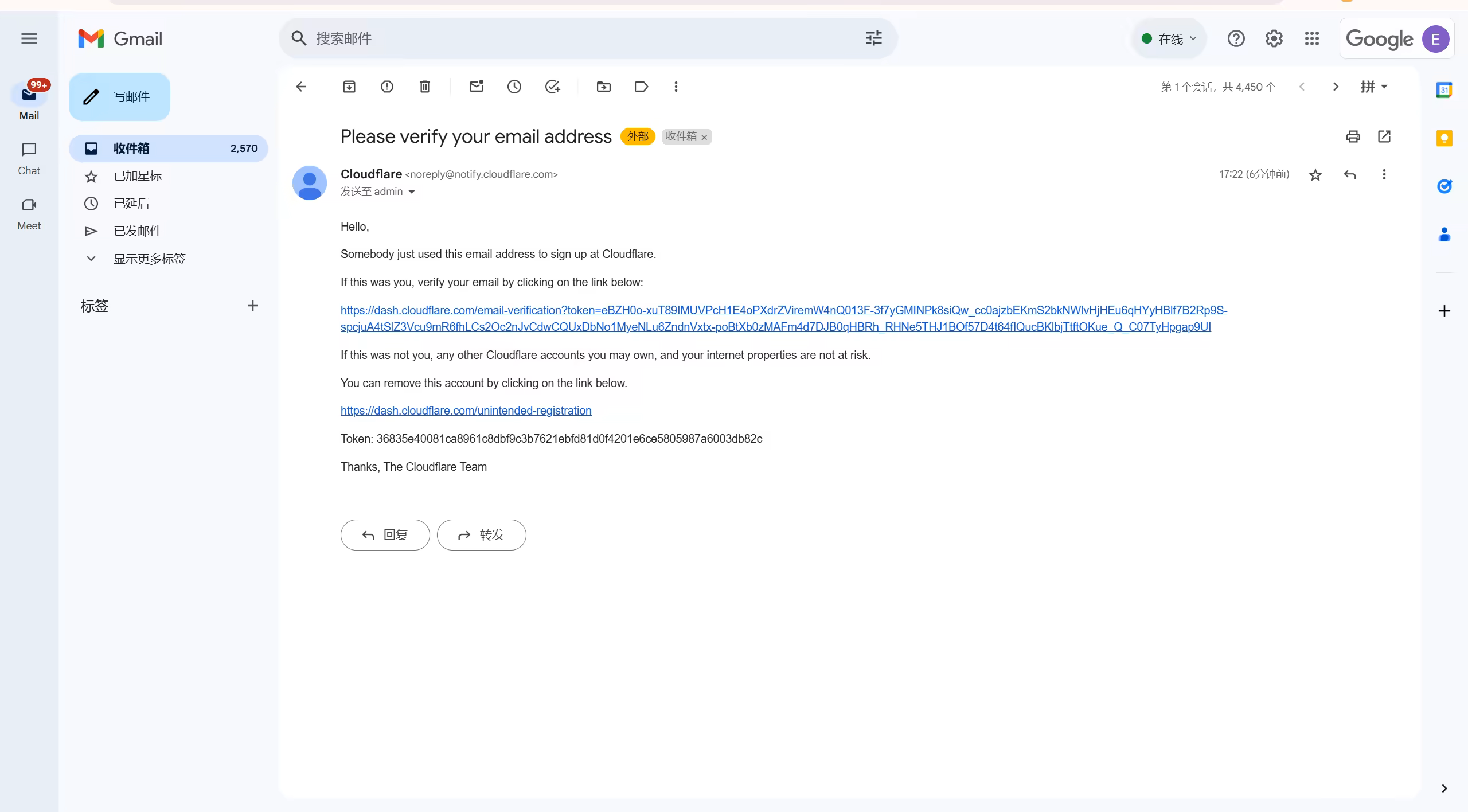This screenshot has height=812, width=1468.
Task: Archive this email with toolbar icon
Action: [x=349, y=87]
